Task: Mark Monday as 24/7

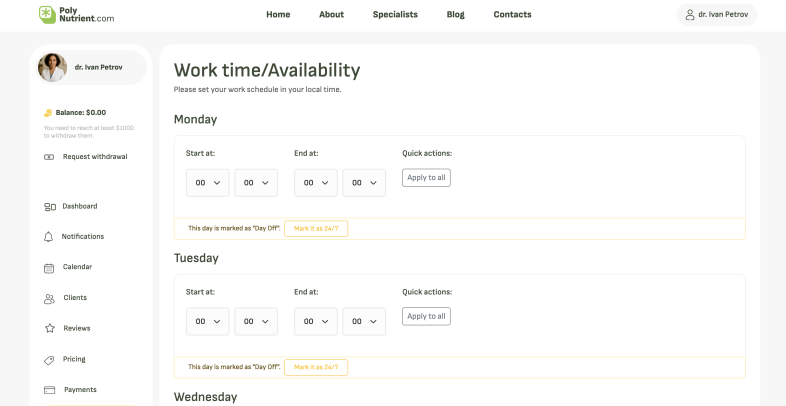Action: 316,229
